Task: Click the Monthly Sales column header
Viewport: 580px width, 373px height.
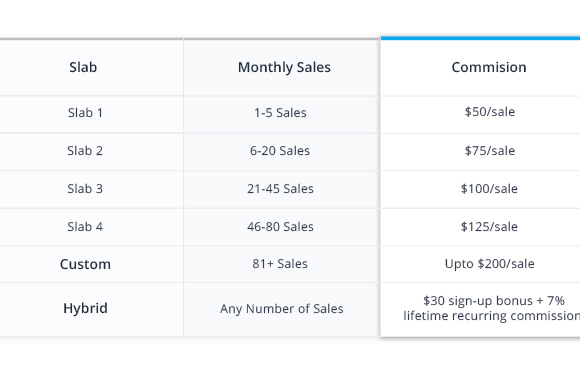Action: point(284,67)
